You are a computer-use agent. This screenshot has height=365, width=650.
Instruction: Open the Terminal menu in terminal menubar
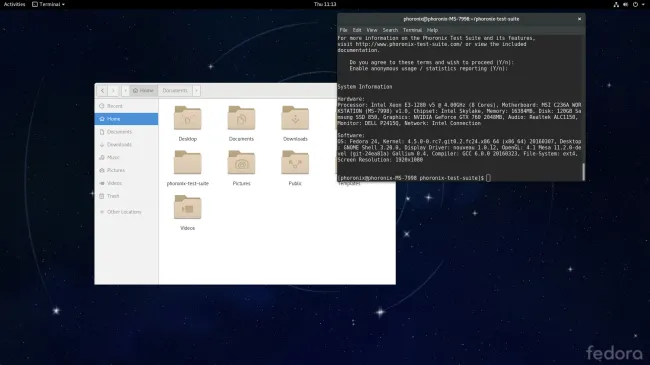412,30
